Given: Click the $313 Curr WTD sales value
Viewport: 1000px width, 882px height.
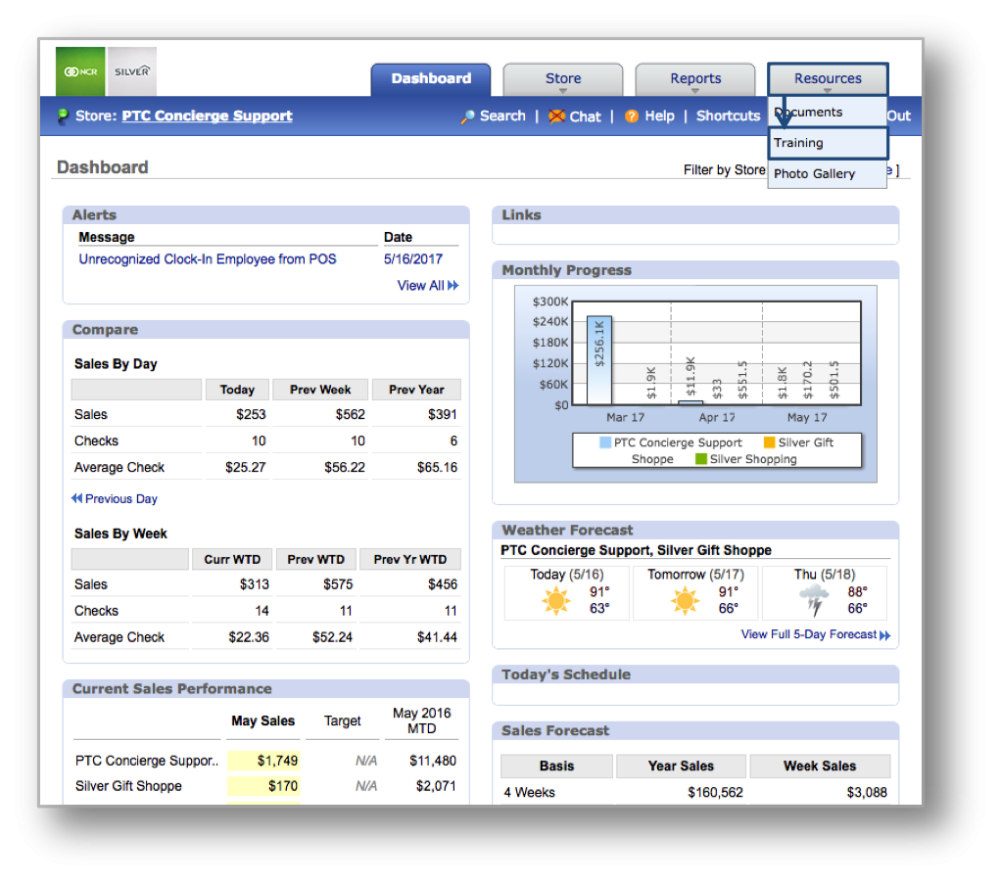Looking at the screenshot, I should [x=254, y=584].
